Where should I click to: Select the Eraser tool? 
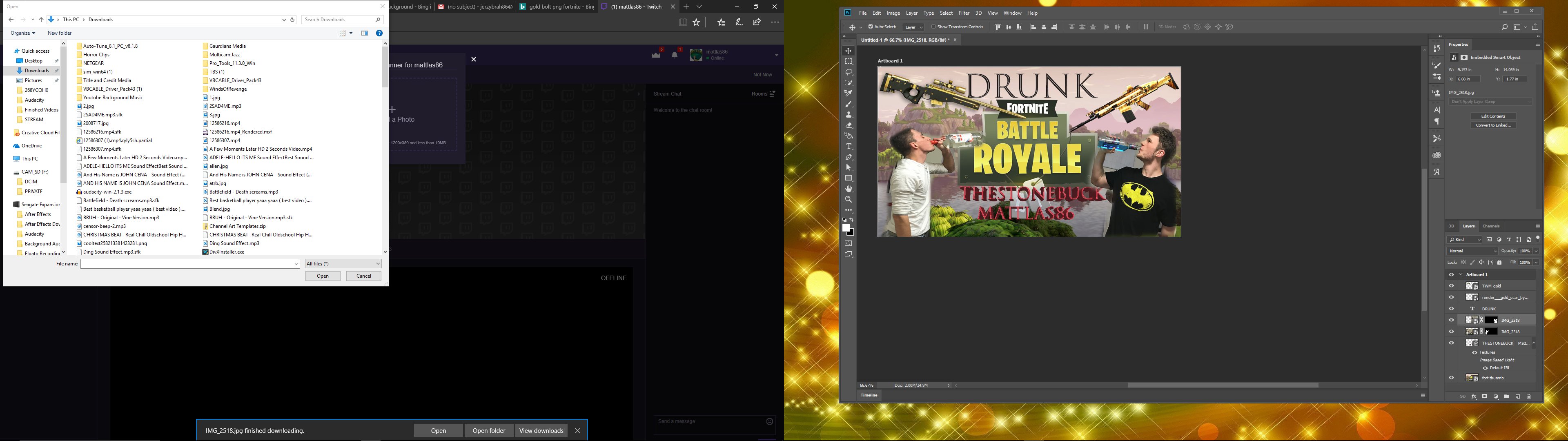[849, 125]
